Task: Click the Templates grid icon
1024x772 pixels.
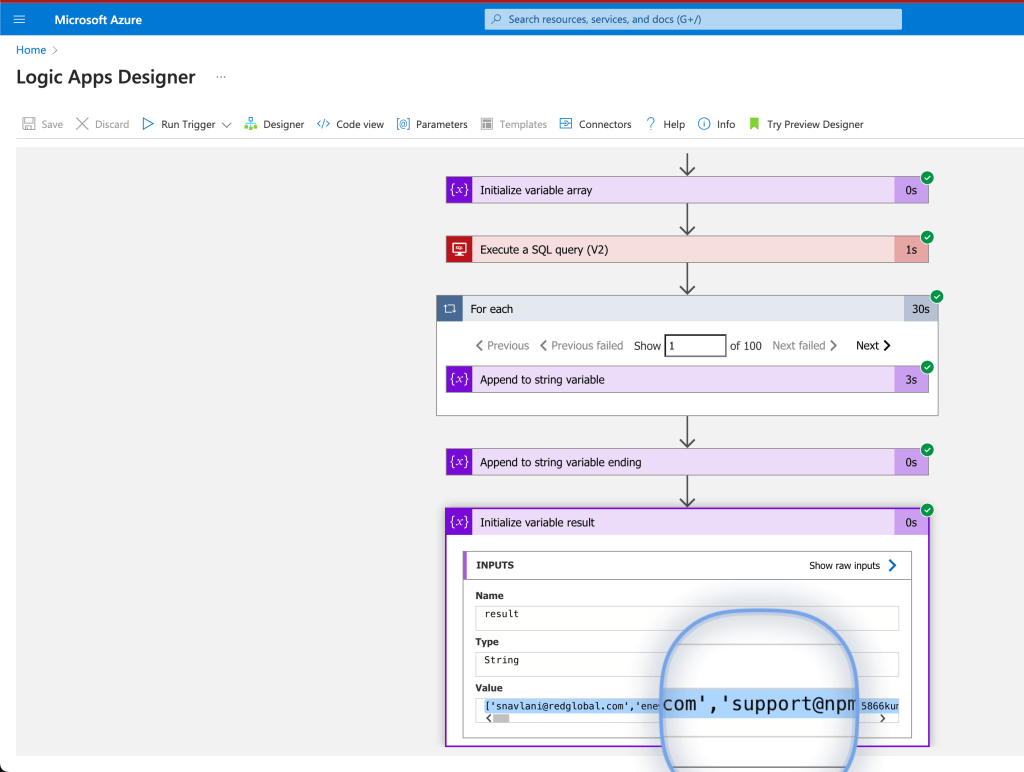Action: click(x=487, y=124)
